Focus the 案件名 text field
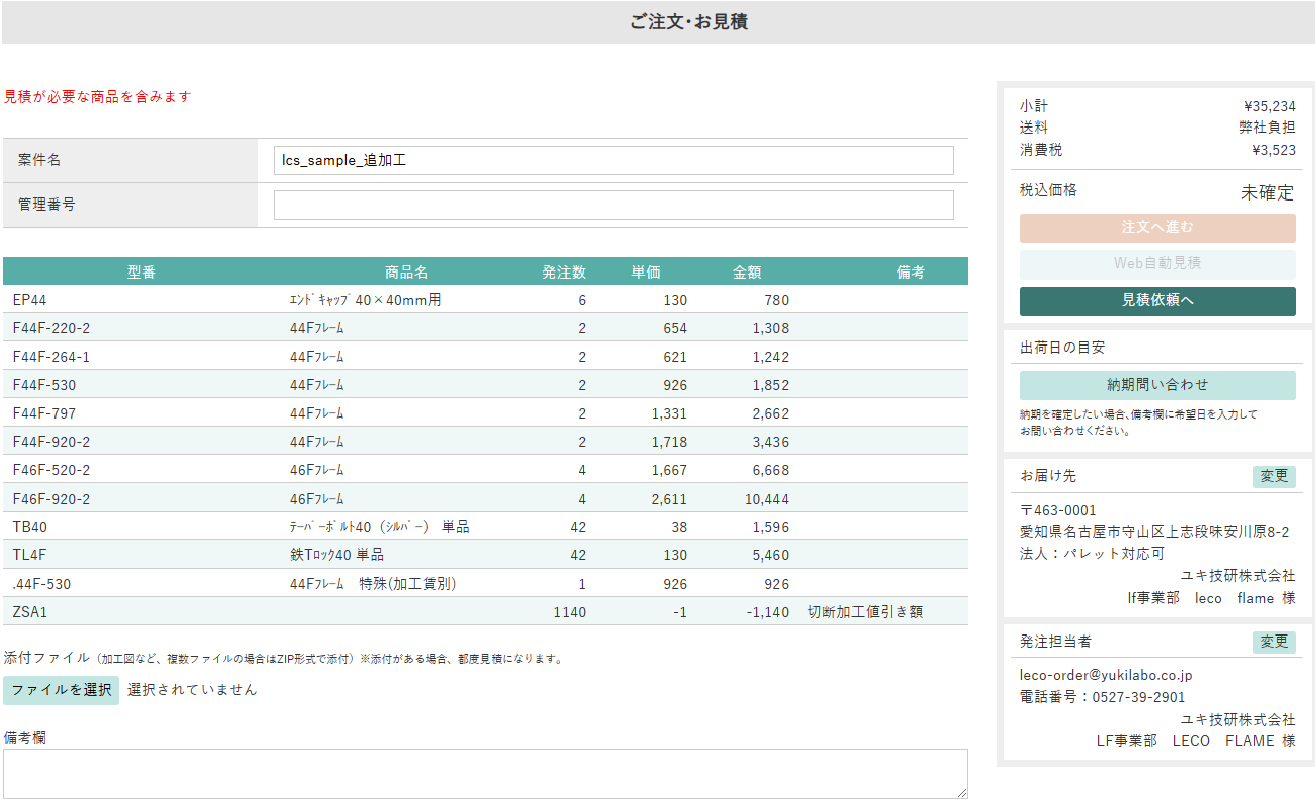1315x806 pixels. point(613,161)
